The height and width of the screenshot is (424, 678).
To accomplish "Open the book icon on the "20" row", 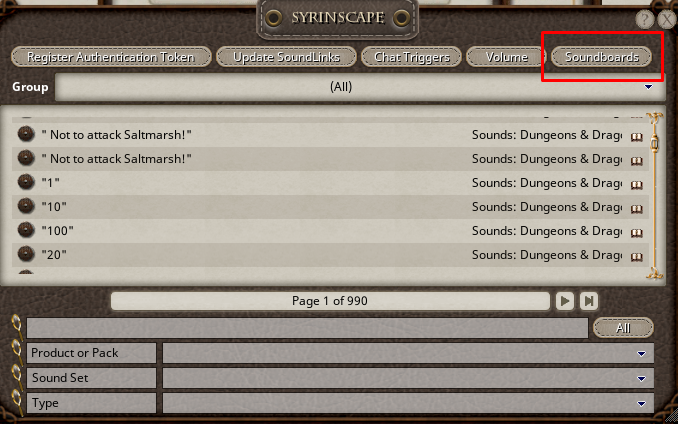I will [x=636, y=257].
